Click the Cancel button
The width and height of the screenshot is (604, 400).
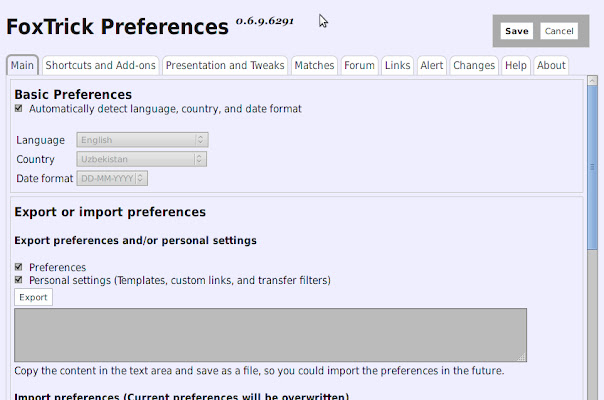[559, 31]
